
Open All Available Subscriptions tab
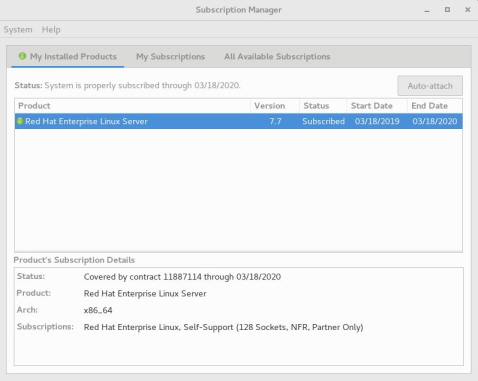(277, 56)
